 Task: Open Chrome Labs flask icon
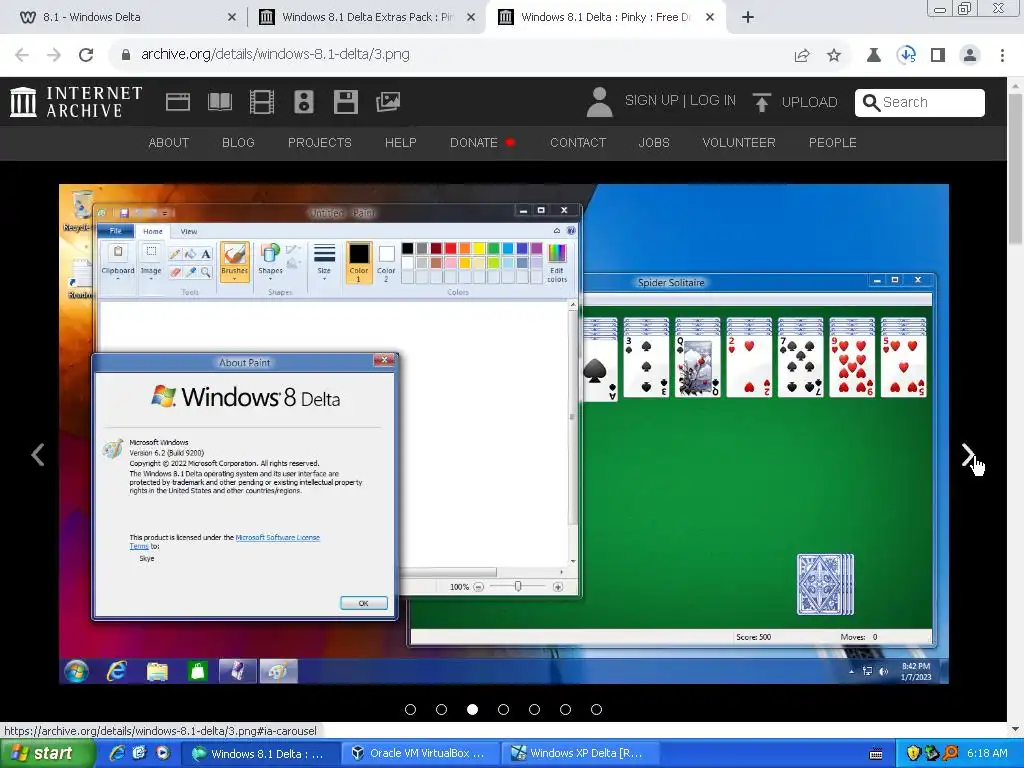(x=873, y=56)
